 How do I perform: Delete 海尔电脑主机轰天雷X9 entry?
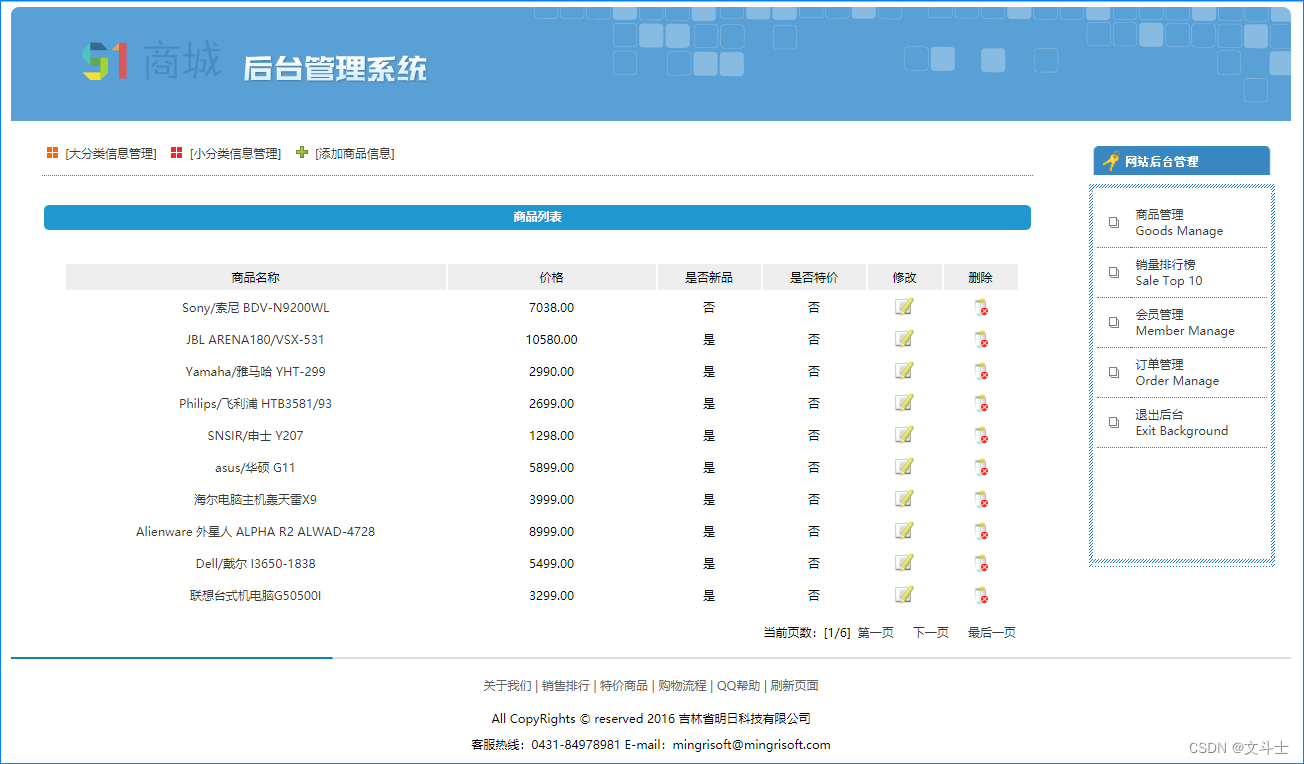coord(981,500)
